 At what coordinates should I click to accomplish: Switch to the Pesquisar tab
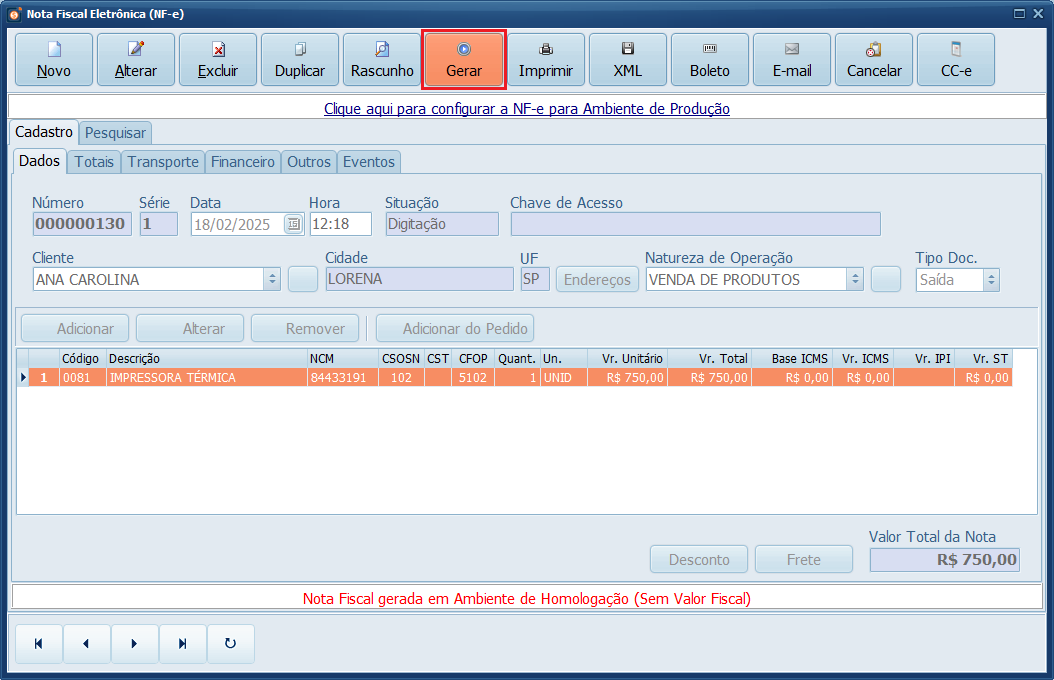115,132
